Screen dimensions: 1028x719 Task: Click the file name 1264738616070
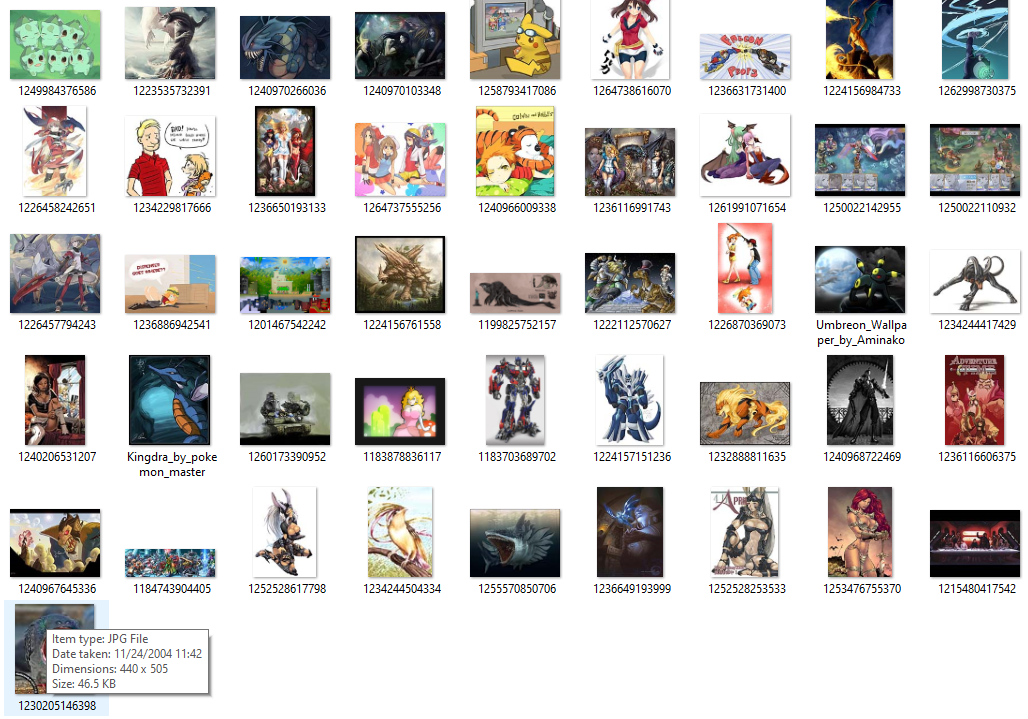pos(632,90)
